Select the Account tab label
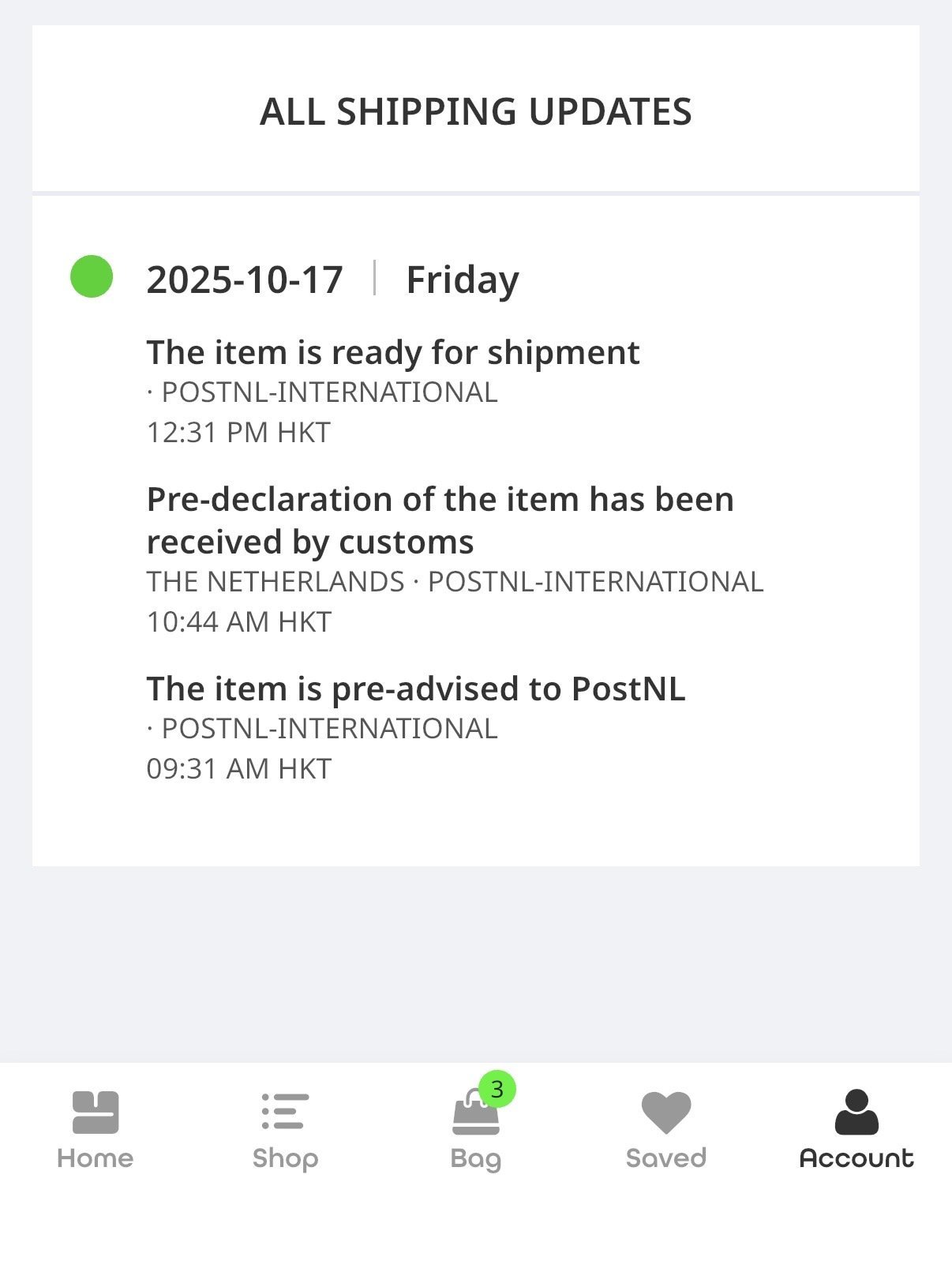The width and height of the screenshot is (952, 1276). coord(856,1158)
